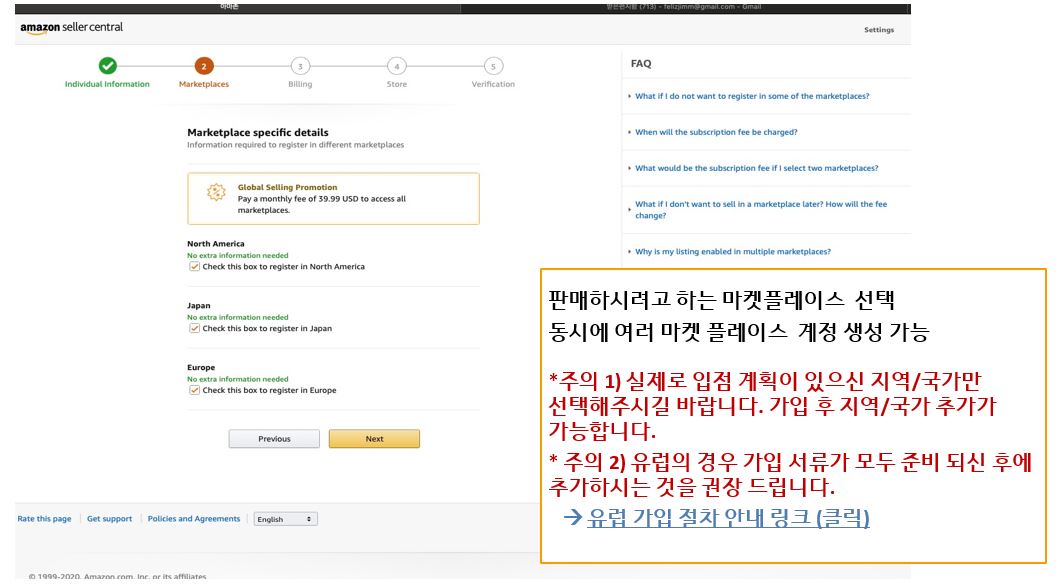Click the North America section heading
This screenshot has height=584, width=1058.
pos(216,244)
